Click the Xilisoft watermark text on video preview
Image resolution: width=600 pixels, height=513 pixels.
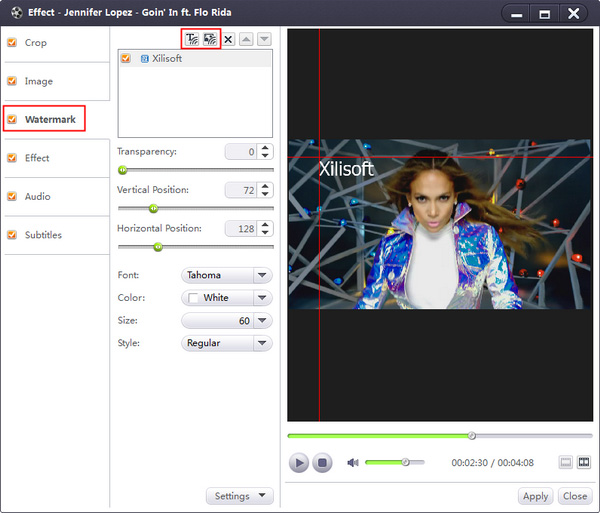point(346,169)
